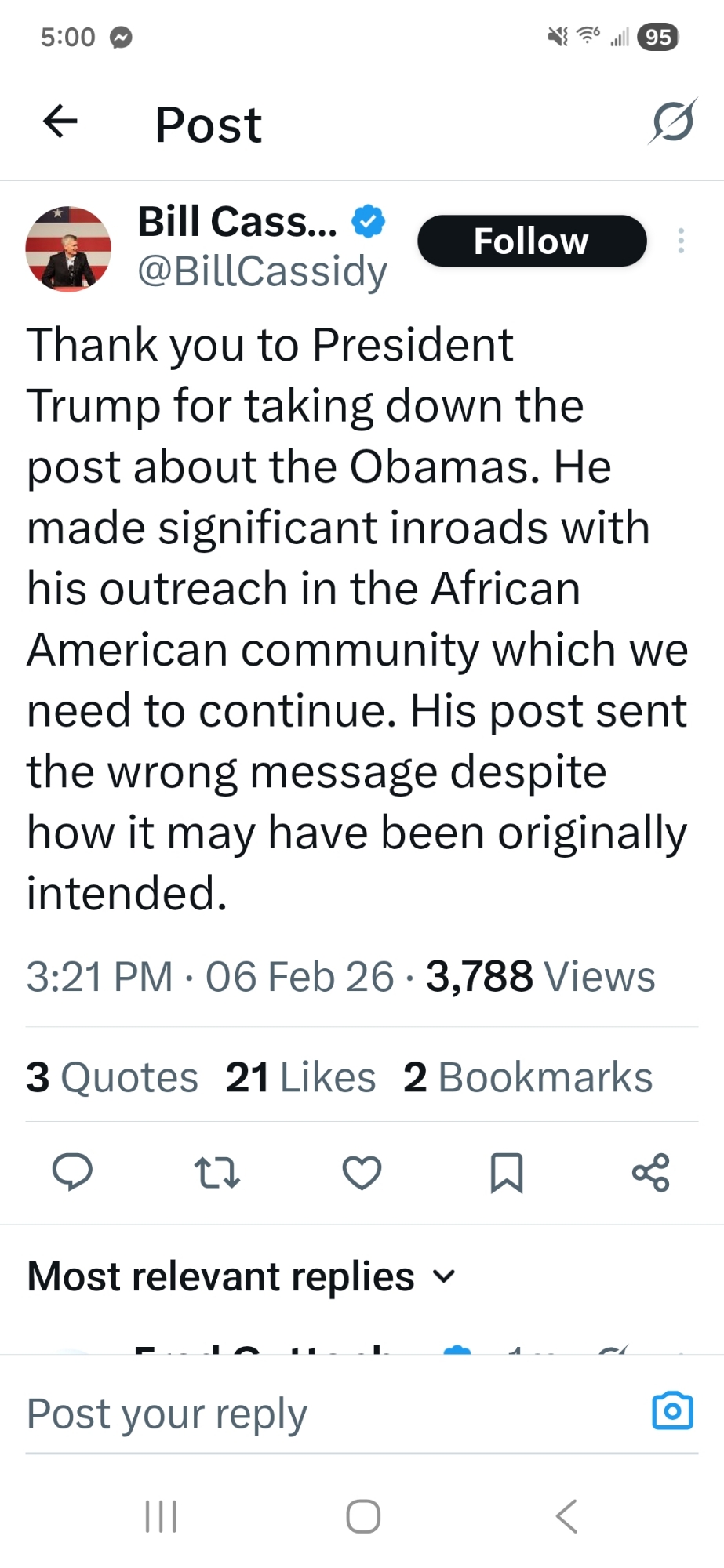This screenshot has width=724, height=1568.
Task: Open 3,788 Views analytics
Action: pyautogui.click(x=540, y=977)
